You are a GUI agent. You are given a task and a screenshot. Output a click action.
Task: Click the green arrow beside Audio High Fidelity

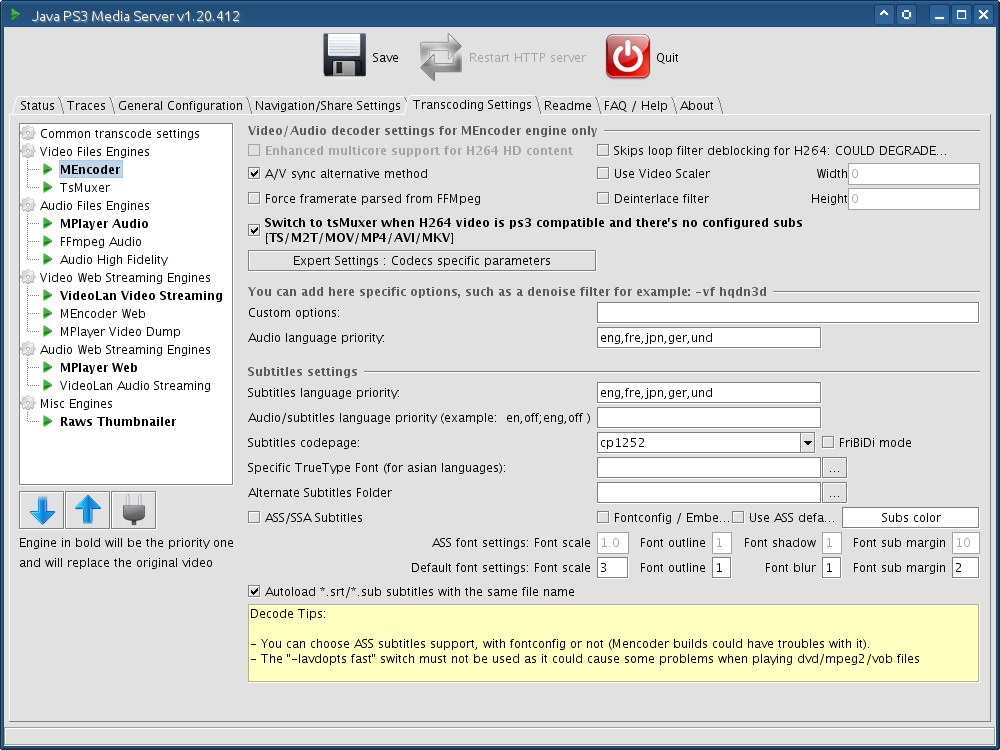tap(48, 260)
